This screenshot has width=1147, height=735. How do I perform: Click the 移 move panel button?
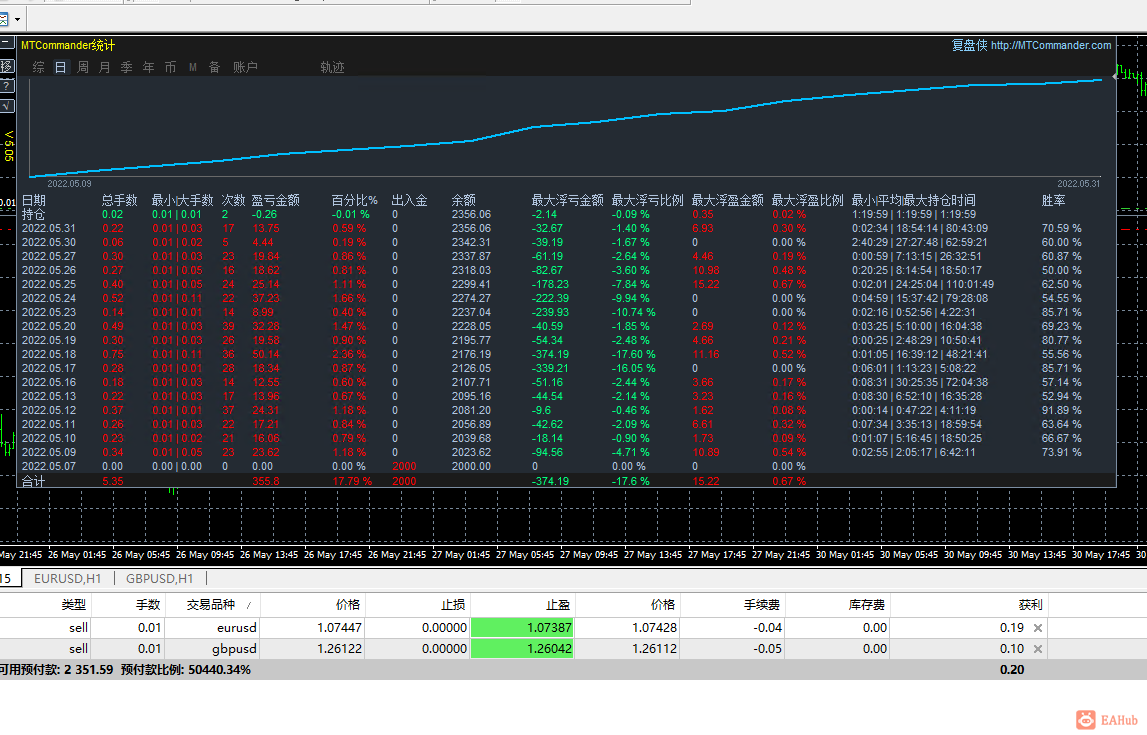pyautogui.click(x=6, y=67)
